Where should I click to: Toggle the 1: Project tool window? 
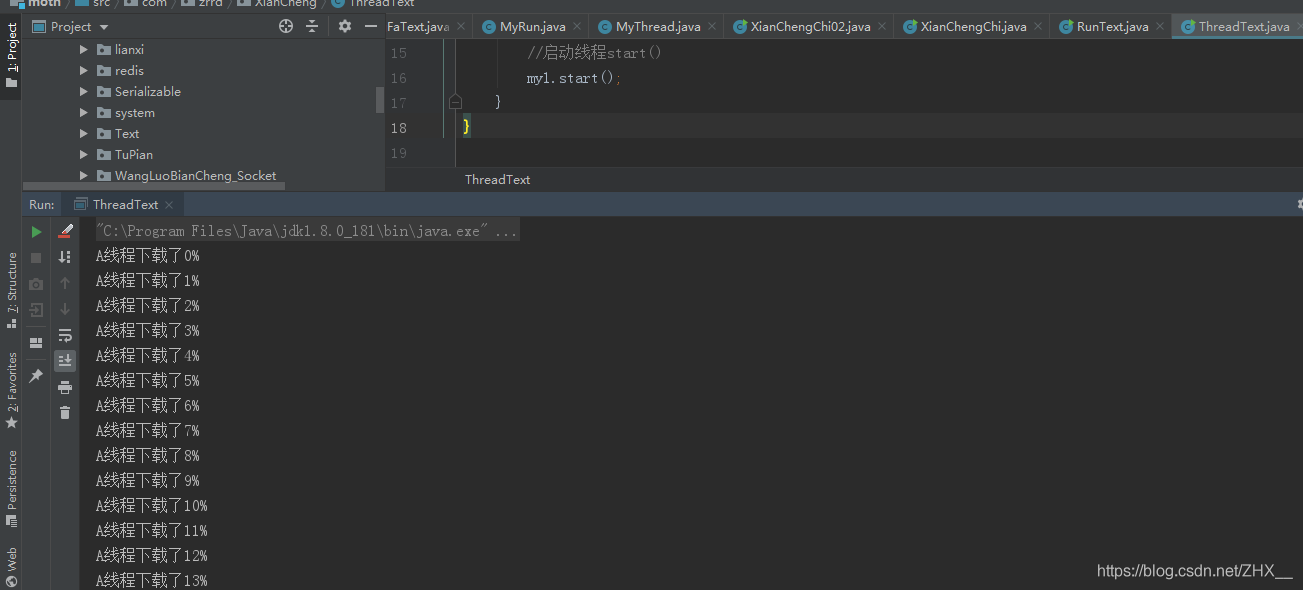coord(11,55)
